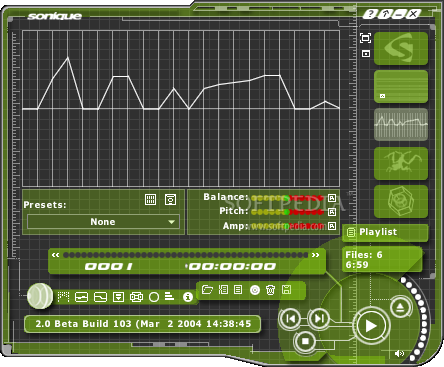Click the checkered flag icon in the bottom toolbar
Image resolution: width=444 pixels, height=367 pixels.
[63, 296]
